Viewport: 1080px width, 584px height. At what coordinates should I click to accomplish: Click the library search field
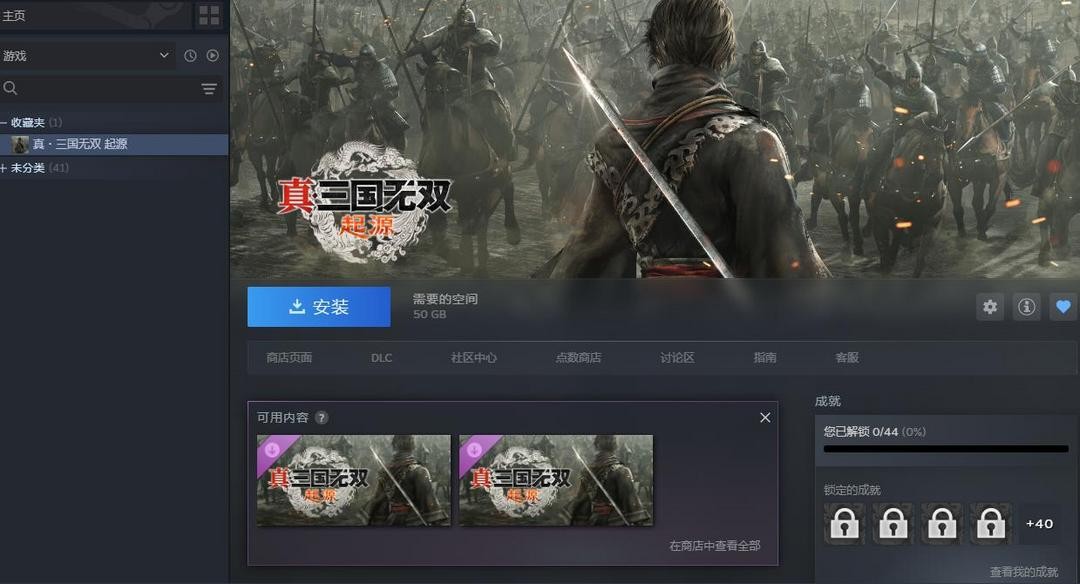coord(100,89)
